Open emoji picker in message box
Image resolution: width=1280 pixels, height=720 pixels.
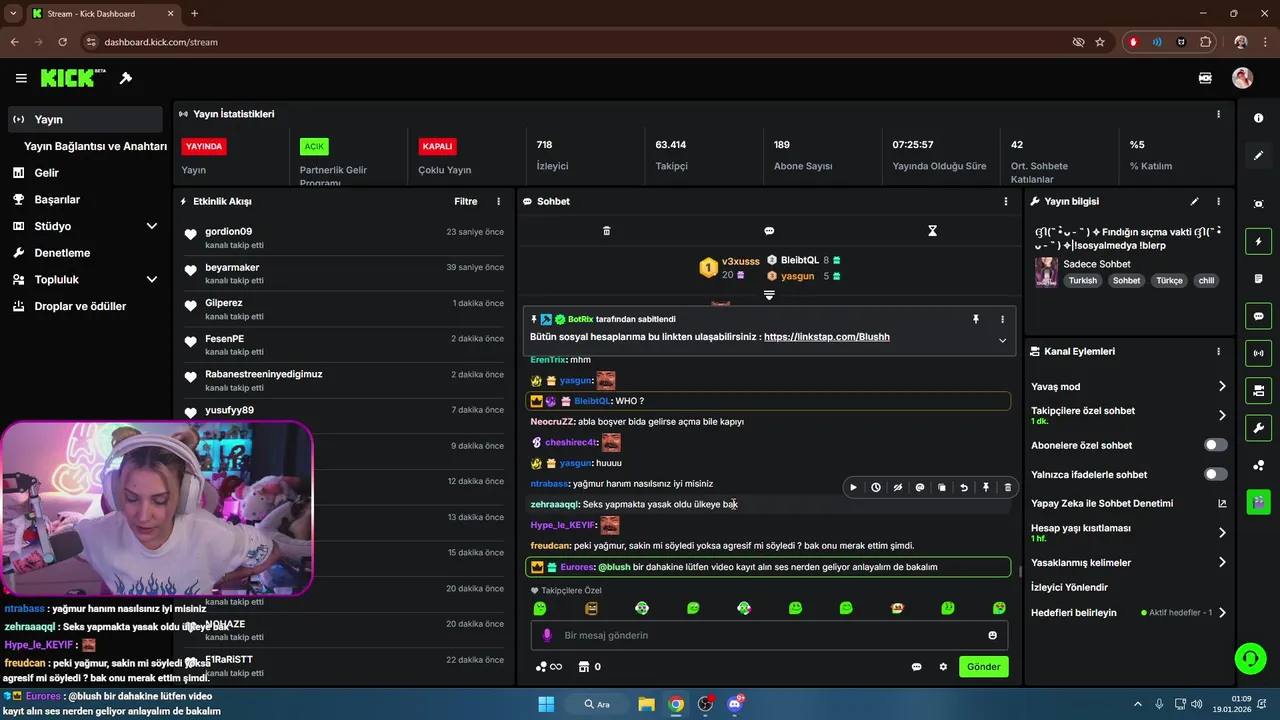coord(992,635)
